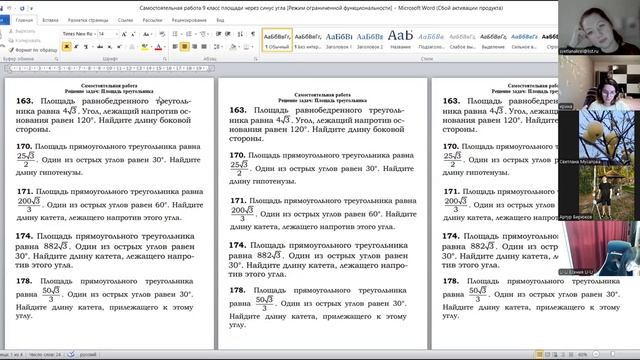Click the Вырезать (cut) command
The height and width of the screenshot is (360, 640).
pos(22,31)
